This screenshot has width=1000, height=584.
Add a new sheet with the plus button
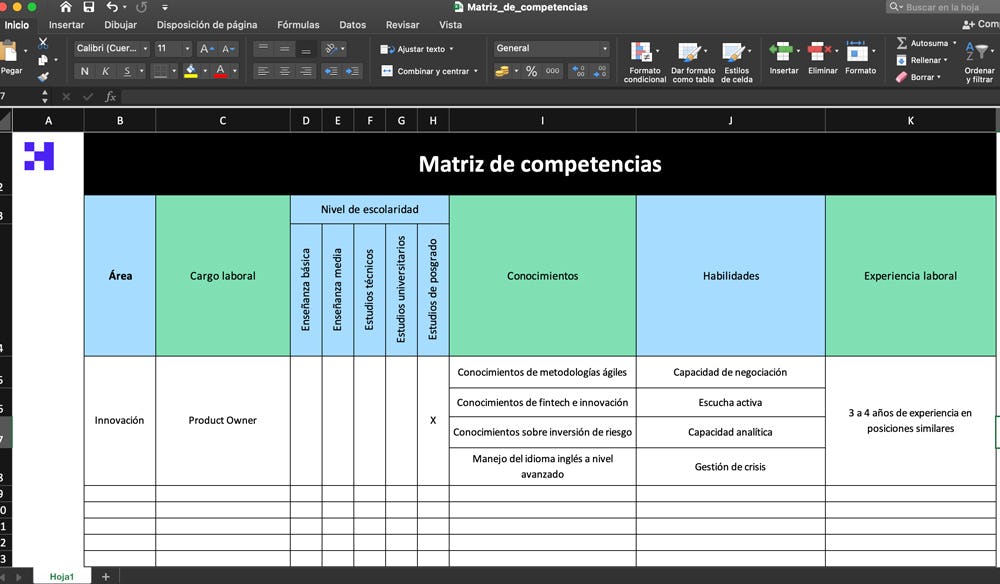pos(105,576)
